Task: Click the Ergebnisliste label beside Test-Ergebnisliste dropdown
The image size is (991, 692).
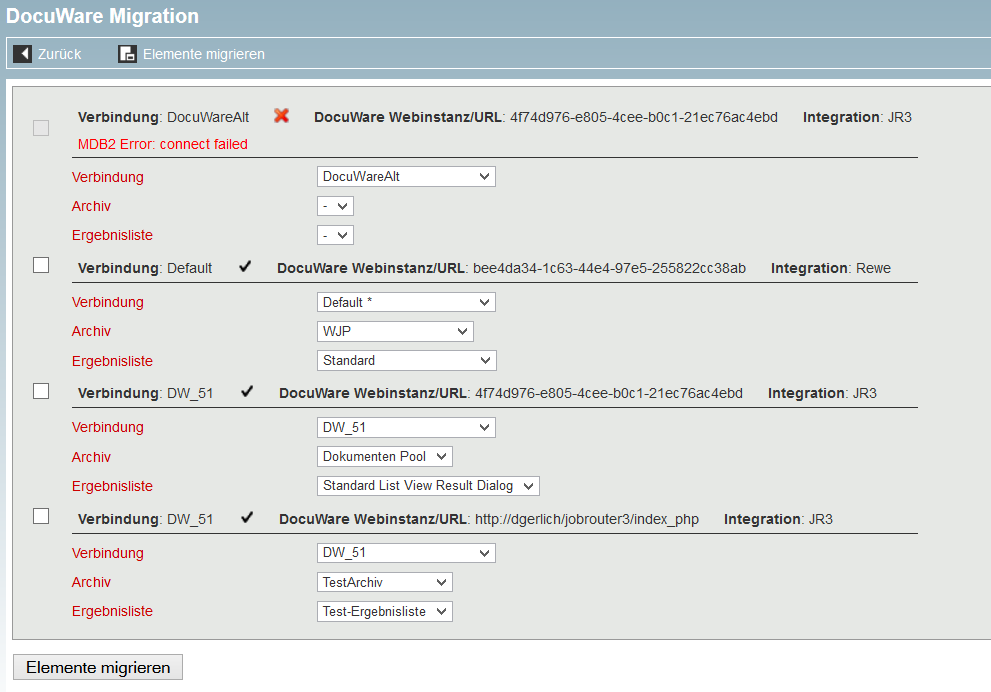Action: coord(112,611)
